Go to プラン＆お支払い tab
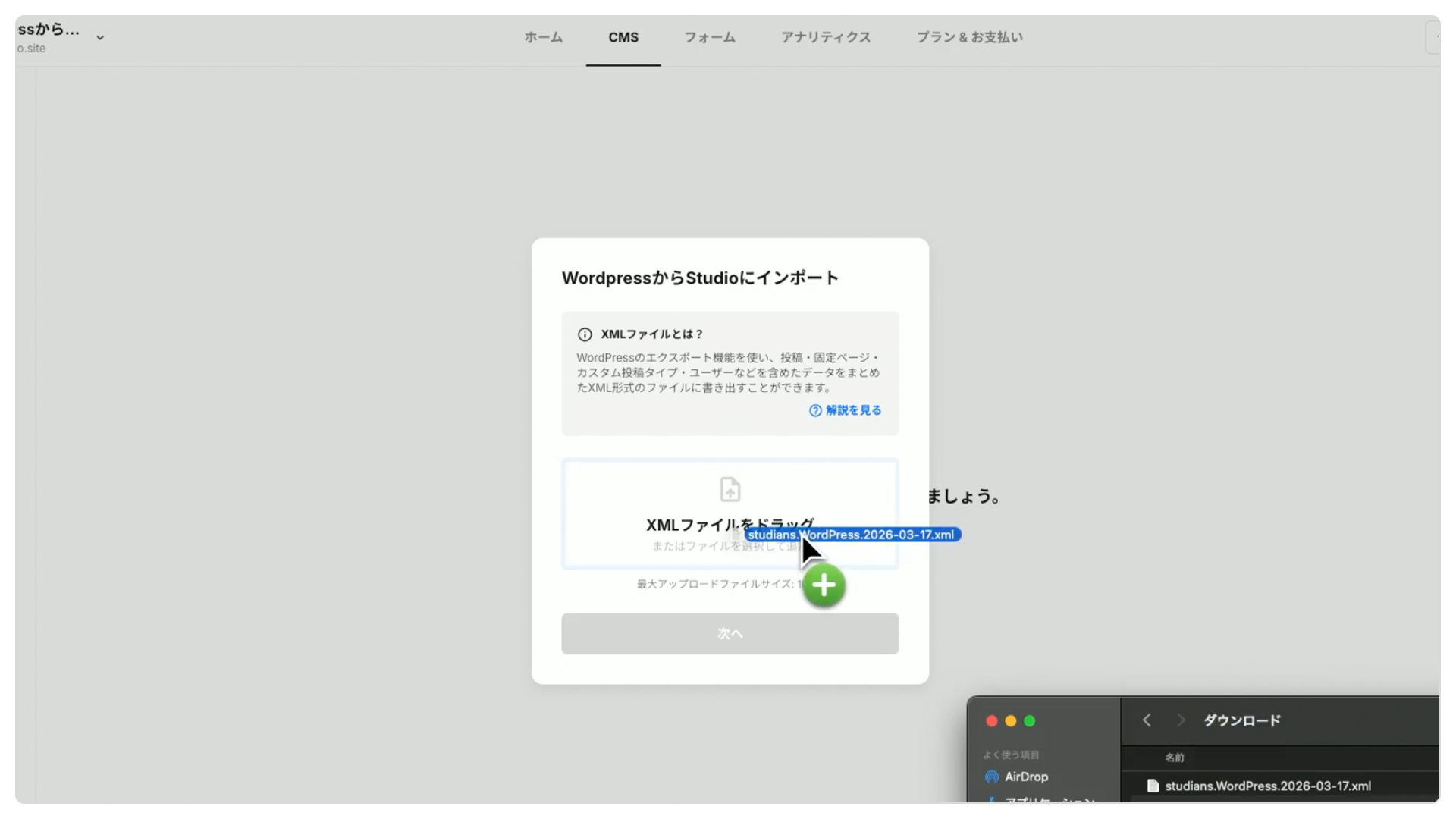 click(970, 37)
